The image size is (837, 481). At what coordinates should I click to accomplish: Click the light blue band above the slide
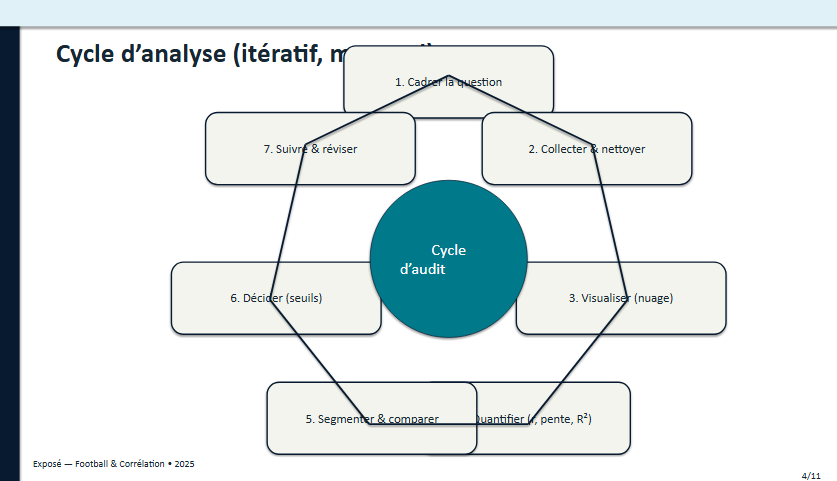[x=418, y=12]
